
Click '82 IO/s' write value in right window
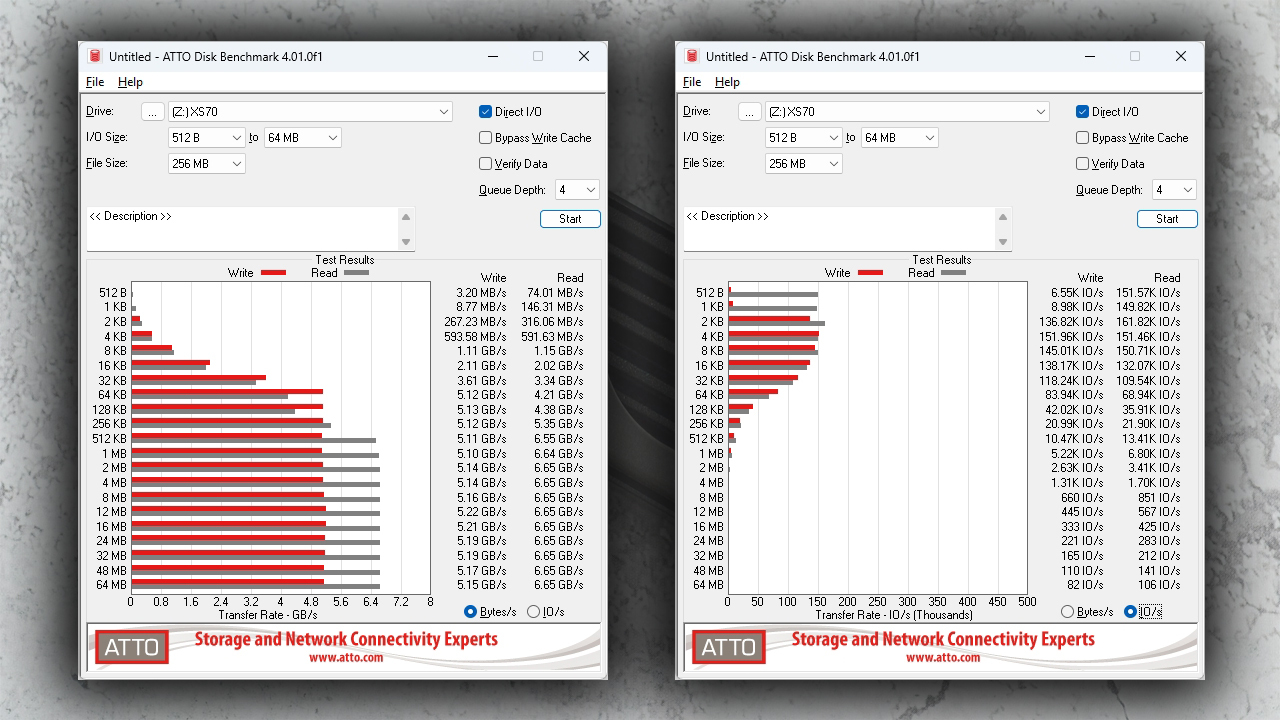point(1085,585)
